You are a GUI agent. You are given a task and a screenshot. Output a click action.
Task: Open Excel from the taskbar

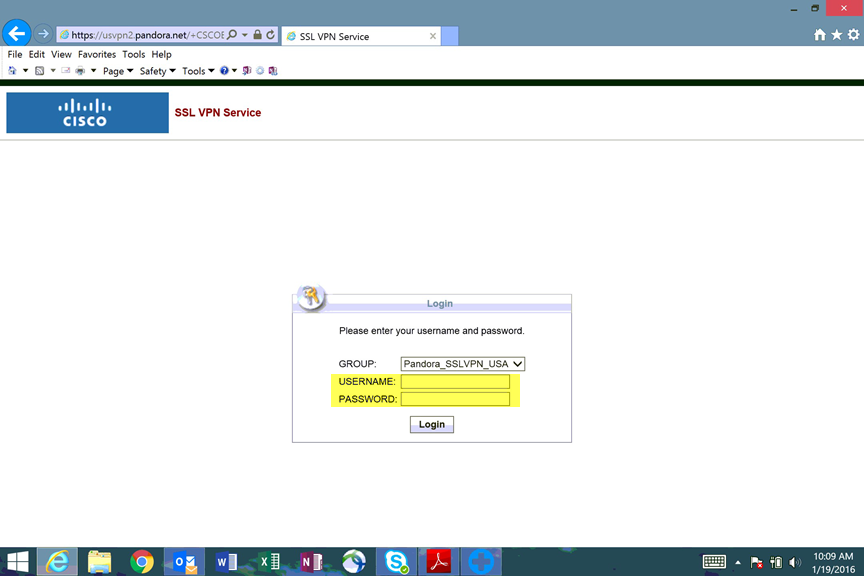pyautogui.click(x=267, y=561)
